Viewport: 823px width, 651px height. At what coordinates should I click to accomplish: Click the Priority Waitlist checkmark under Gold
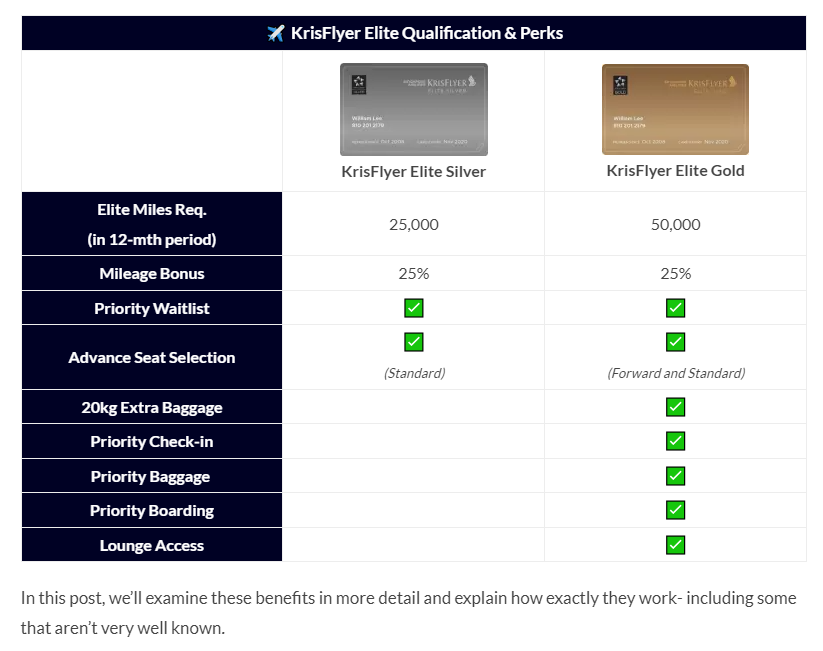tap(676, 308)
